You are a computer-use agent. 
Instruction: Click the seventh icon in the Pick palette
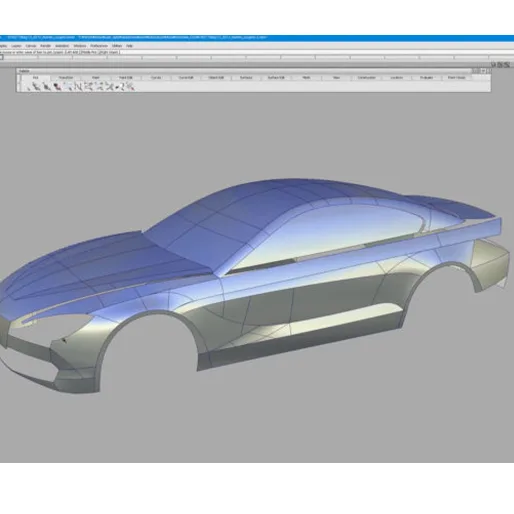point(88,87)
